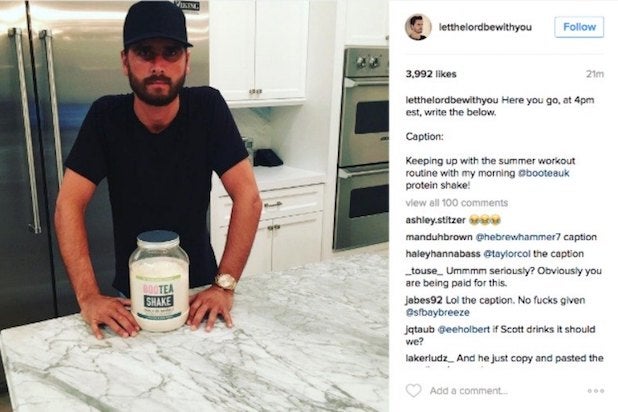Expand view all 100 comments
The width and height of the screenshot is (618, 412).
pos(456,203)
